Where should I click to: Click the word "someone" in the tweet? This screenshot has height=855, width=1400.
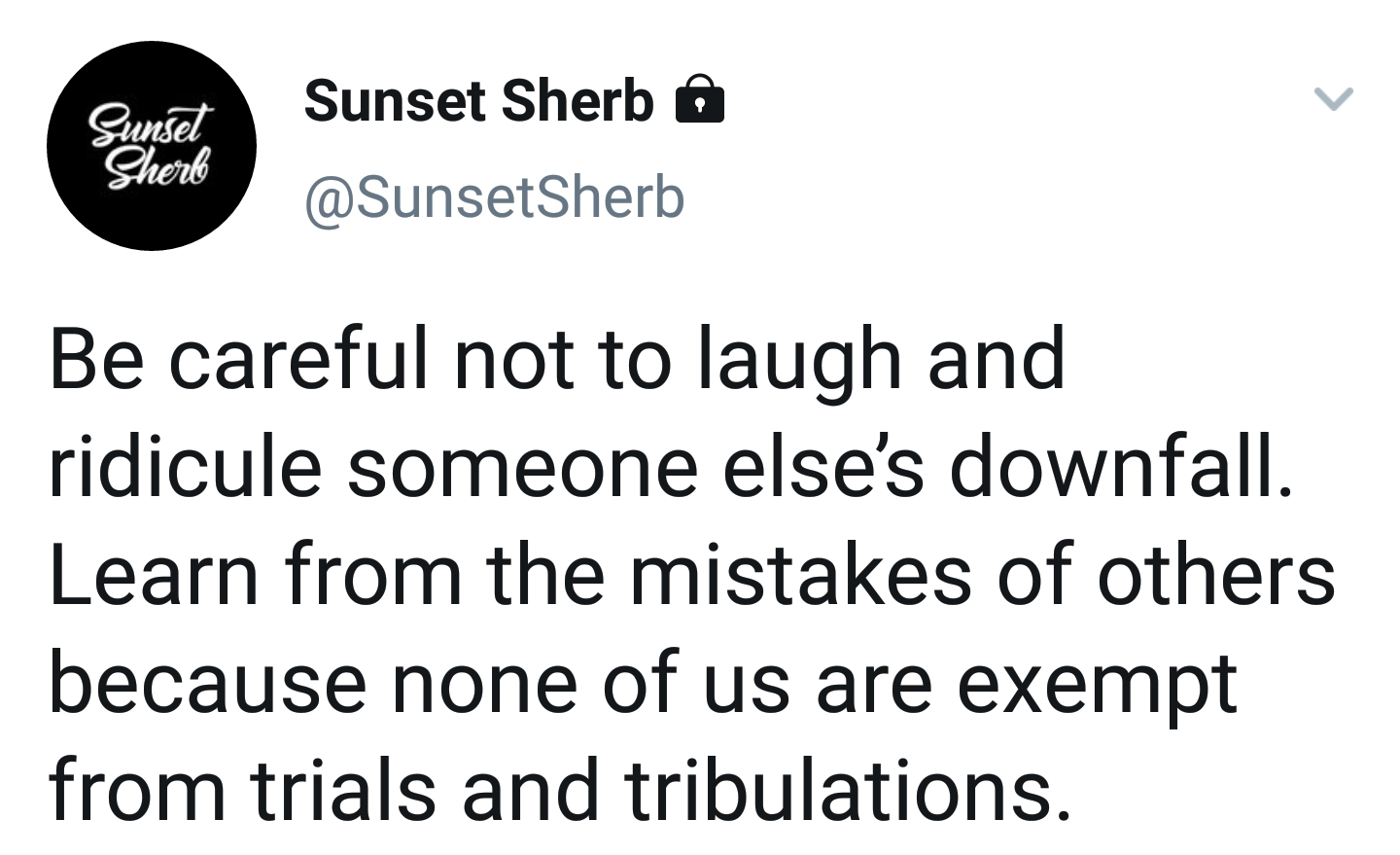click(522, 469)
